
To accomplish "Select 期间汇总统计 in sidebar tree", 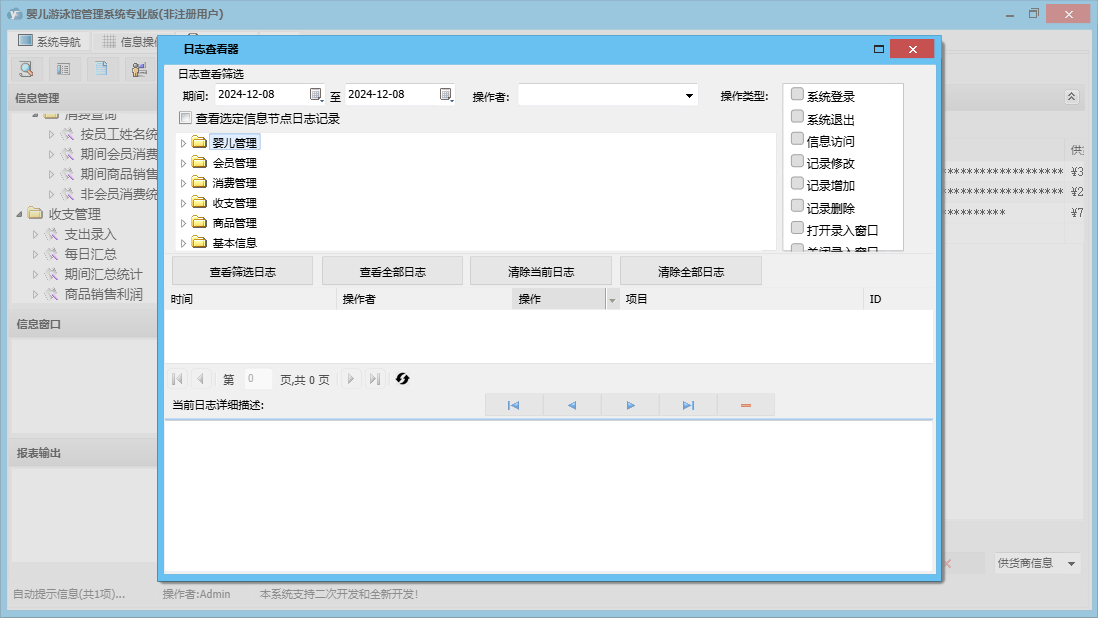I will [x=103, y=274].
